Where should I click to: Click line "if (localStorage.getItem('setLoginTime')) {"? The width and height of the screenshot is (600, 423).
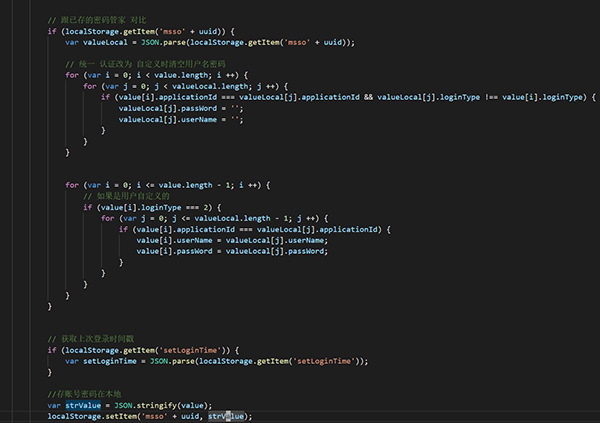tap(143, 350)
